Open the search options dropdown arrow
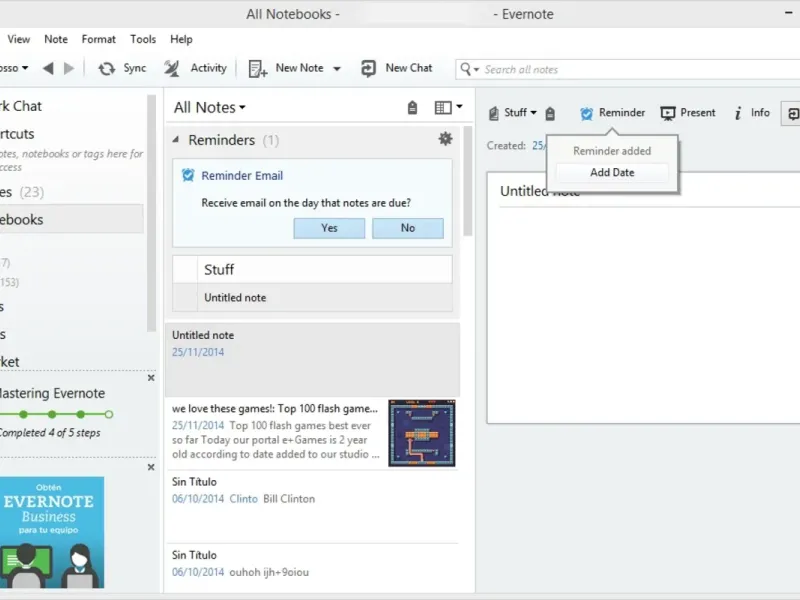The width and height of the screenshot is (800, 600). (x=477, y=69)
